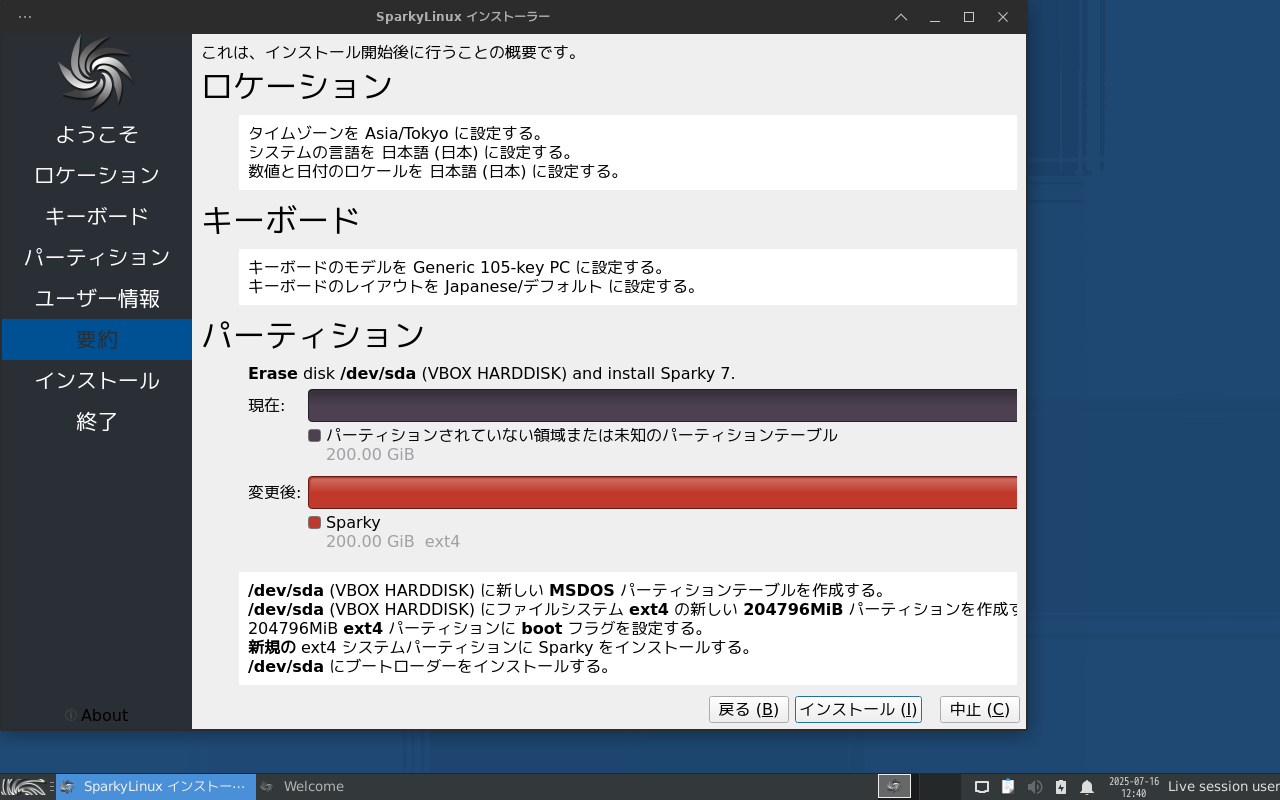Switch to the SparkyLinux installer taskbar button
Screen dimensions: 1280x800
[x=156, y=786]
